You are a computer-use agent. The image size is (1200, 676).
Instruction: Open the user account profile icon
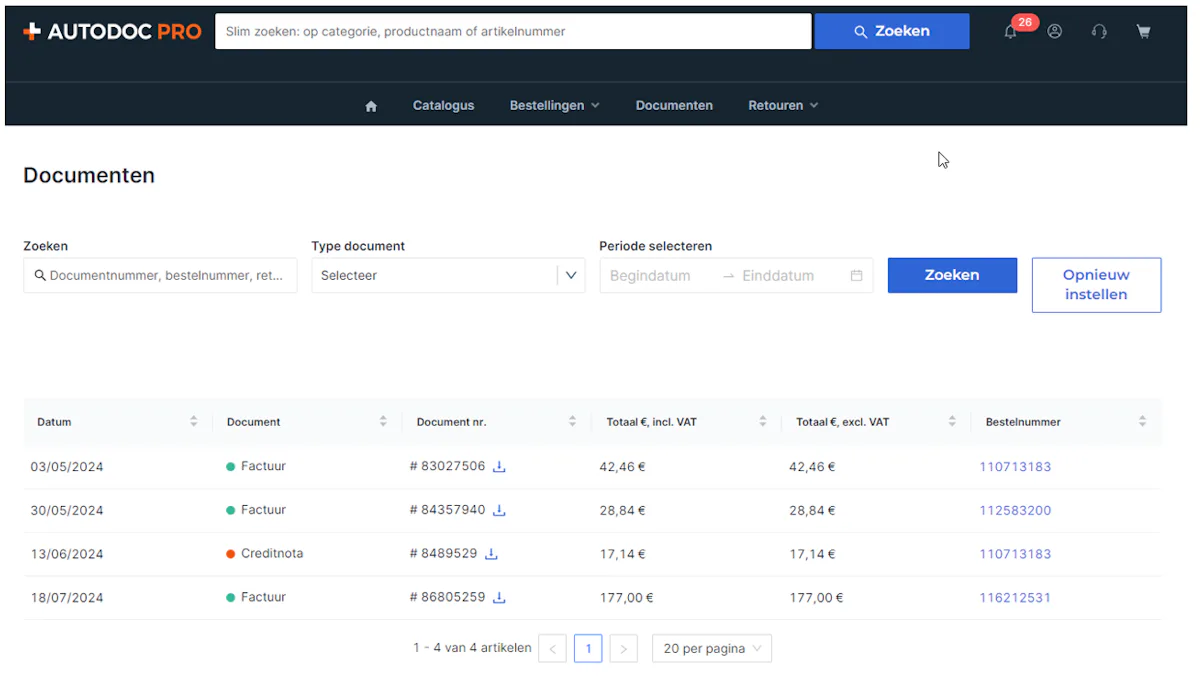[x=1055, y=31]
